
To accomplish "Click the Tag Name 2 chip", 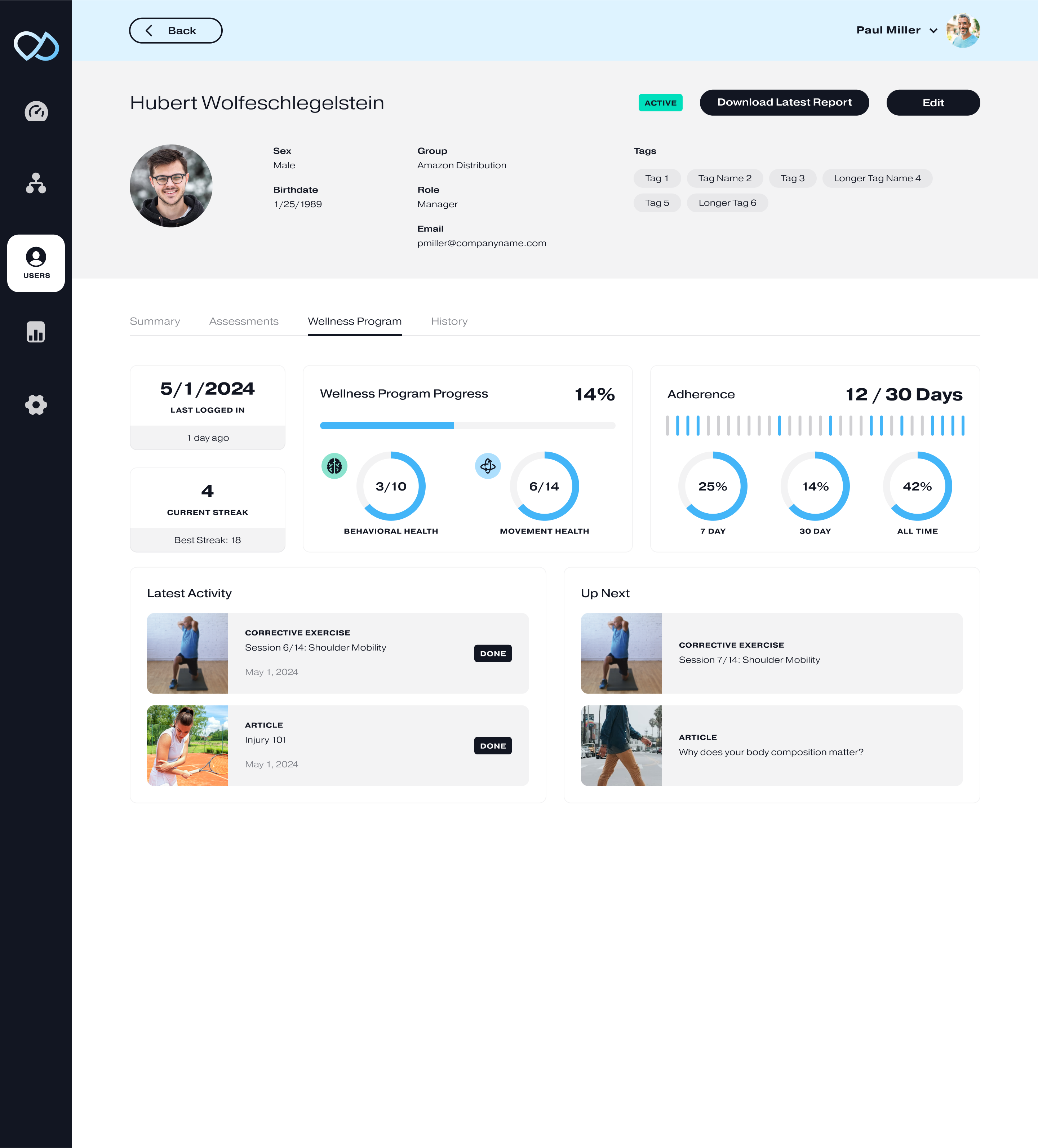I will point(725,178).
